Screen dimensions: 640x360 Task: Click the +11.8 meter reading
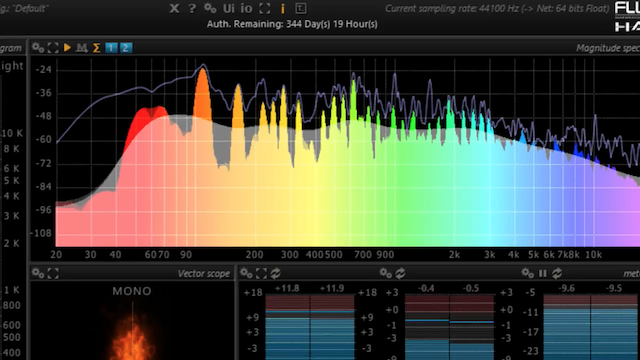[287, 289]
